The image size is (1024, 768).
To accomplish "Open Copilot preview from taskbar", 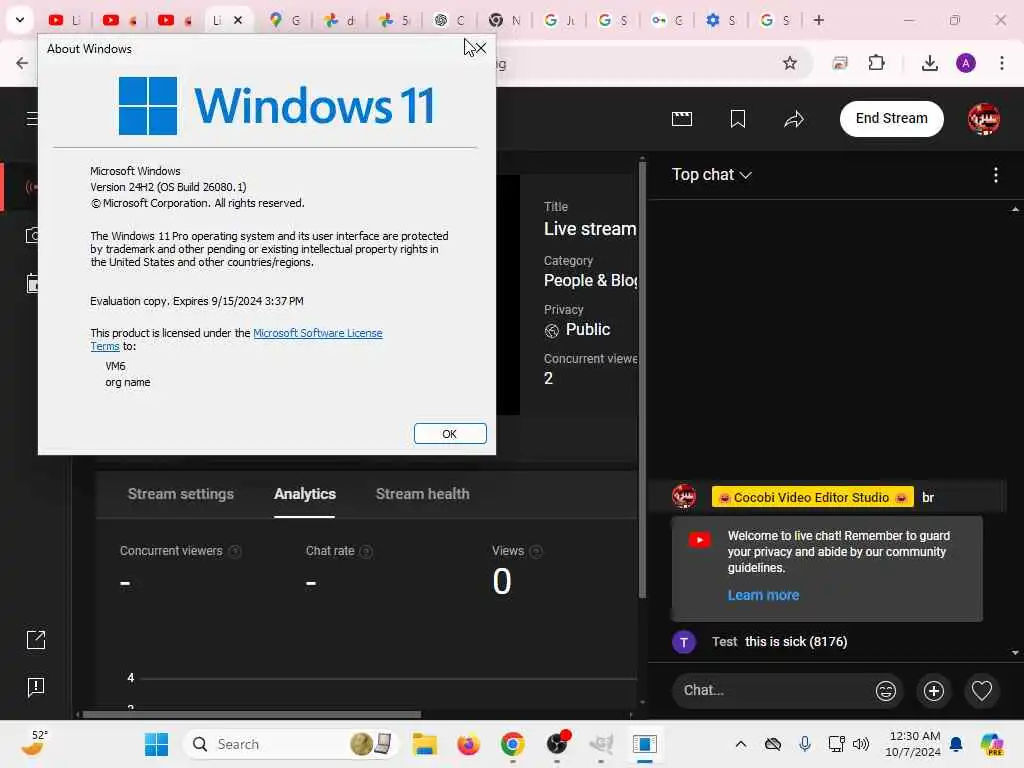I will 992,744.
